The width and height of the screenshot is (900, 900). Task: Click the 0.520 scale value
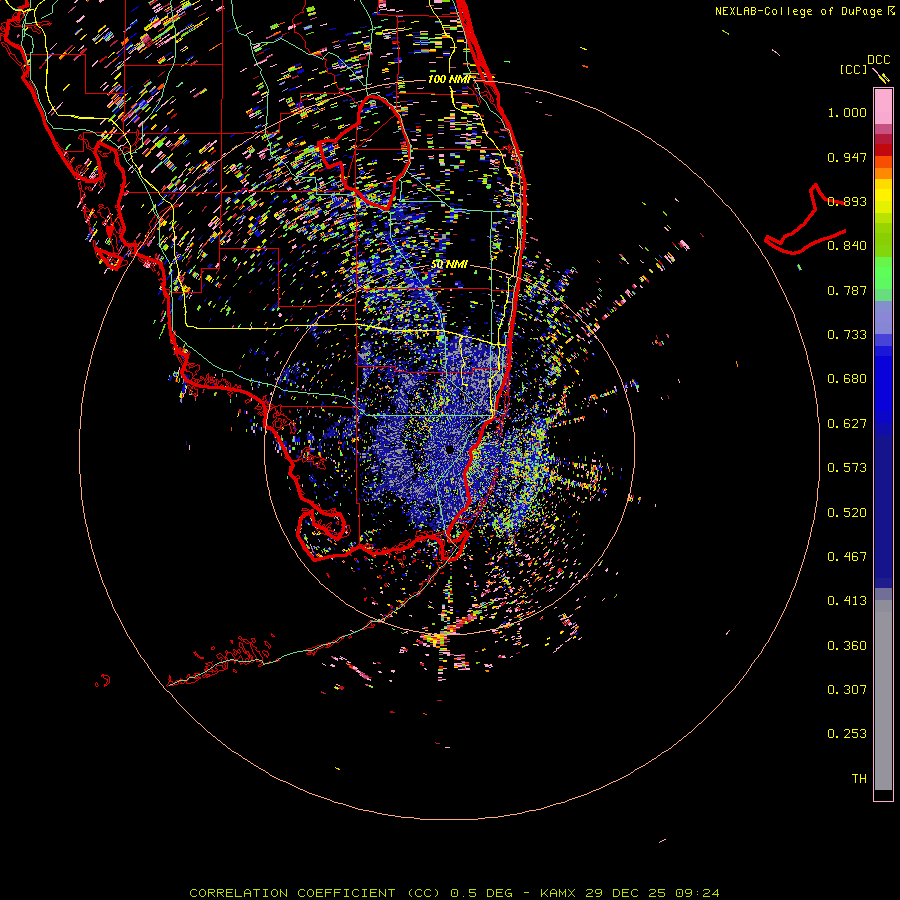point(847,513)
